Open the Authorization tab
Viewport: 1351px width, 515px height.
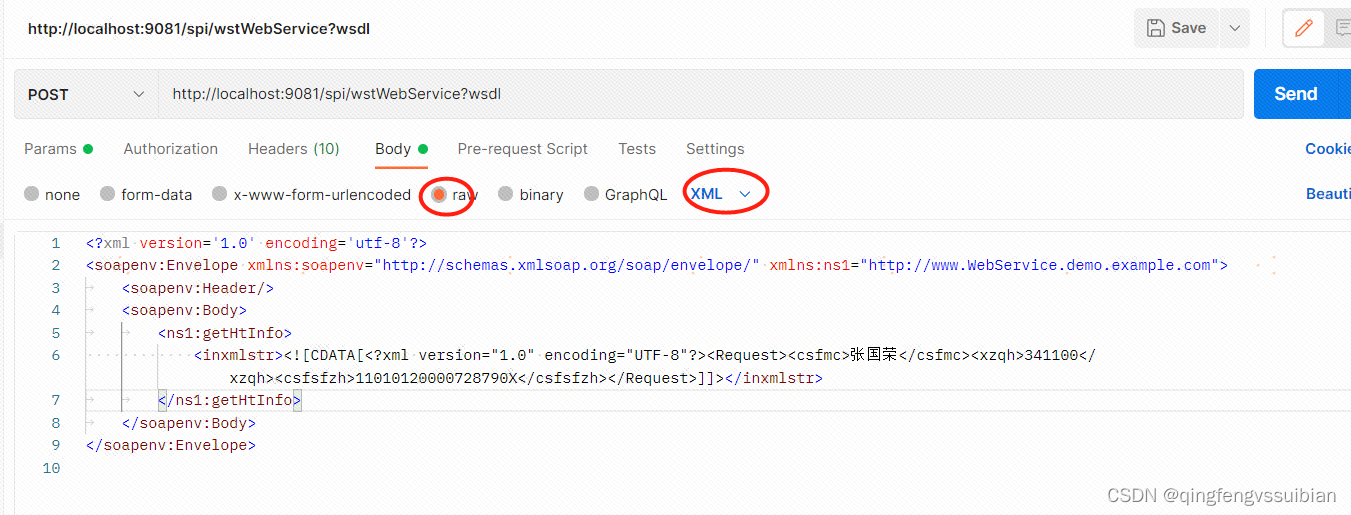click(170, 149)
